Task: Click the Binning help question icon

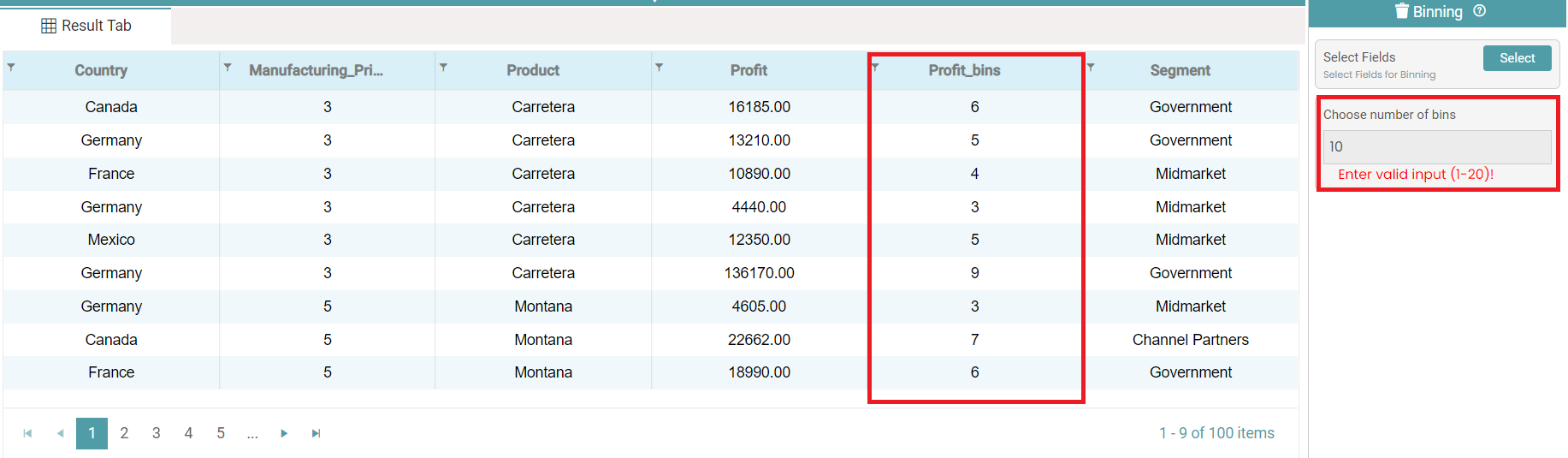Action: coord(1479,11)
